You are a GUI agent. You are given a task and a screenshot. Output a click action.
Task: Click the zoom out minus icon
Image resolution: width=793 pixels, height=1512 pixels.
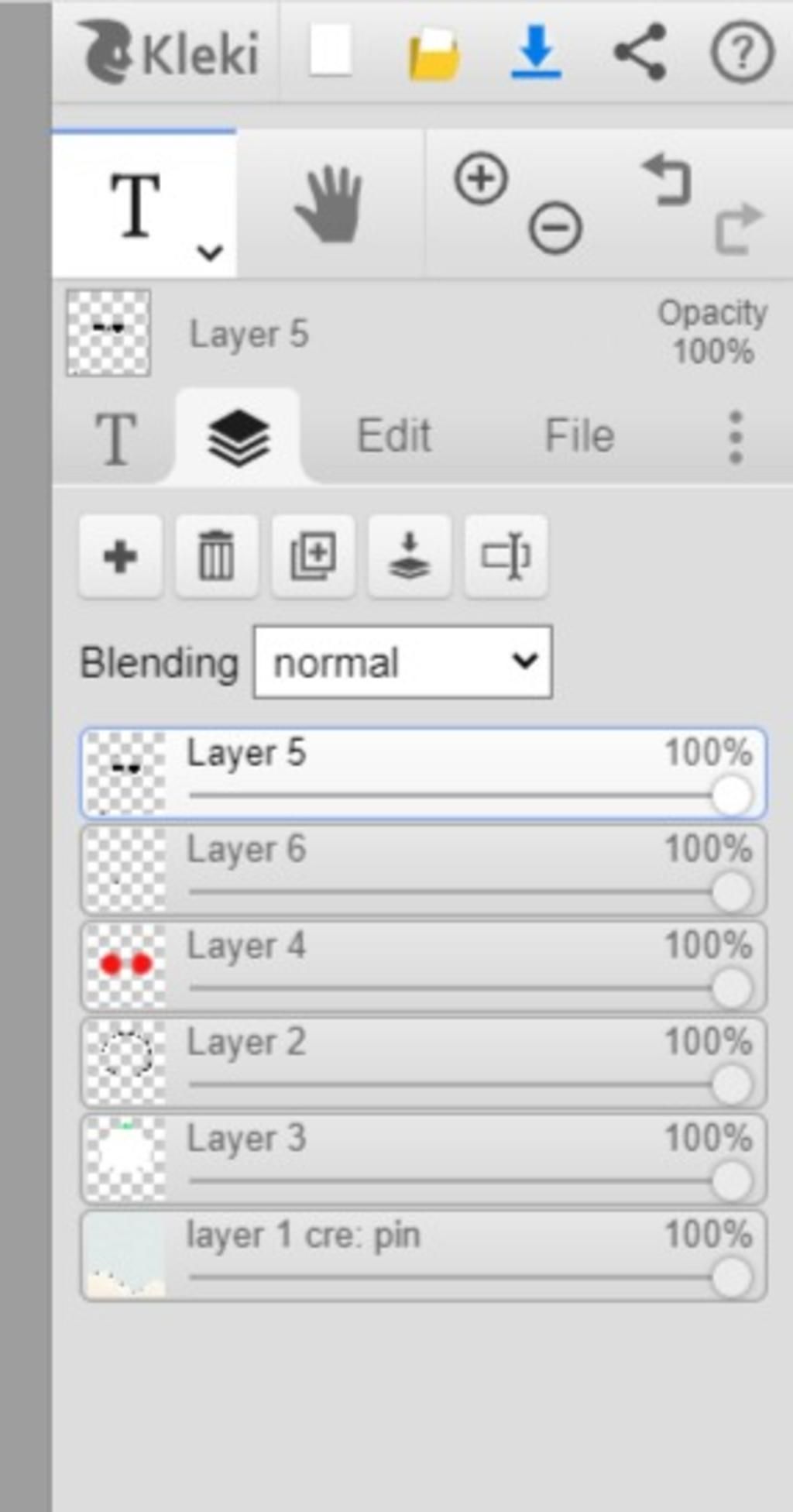click(x=555, y=229)
